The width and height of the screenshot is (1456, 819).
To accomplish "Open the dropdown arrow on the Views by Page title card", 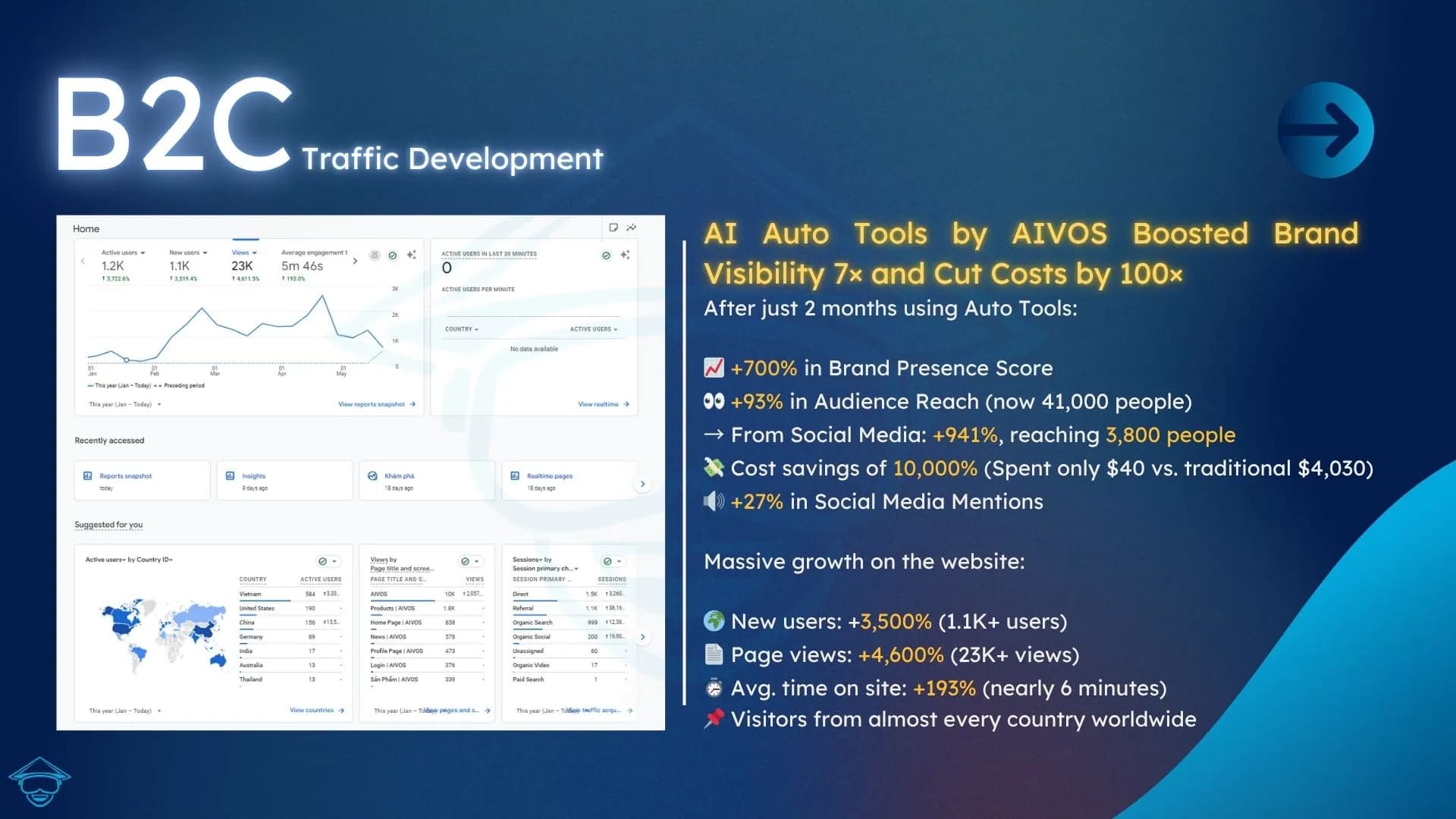I will pos(477,561).
